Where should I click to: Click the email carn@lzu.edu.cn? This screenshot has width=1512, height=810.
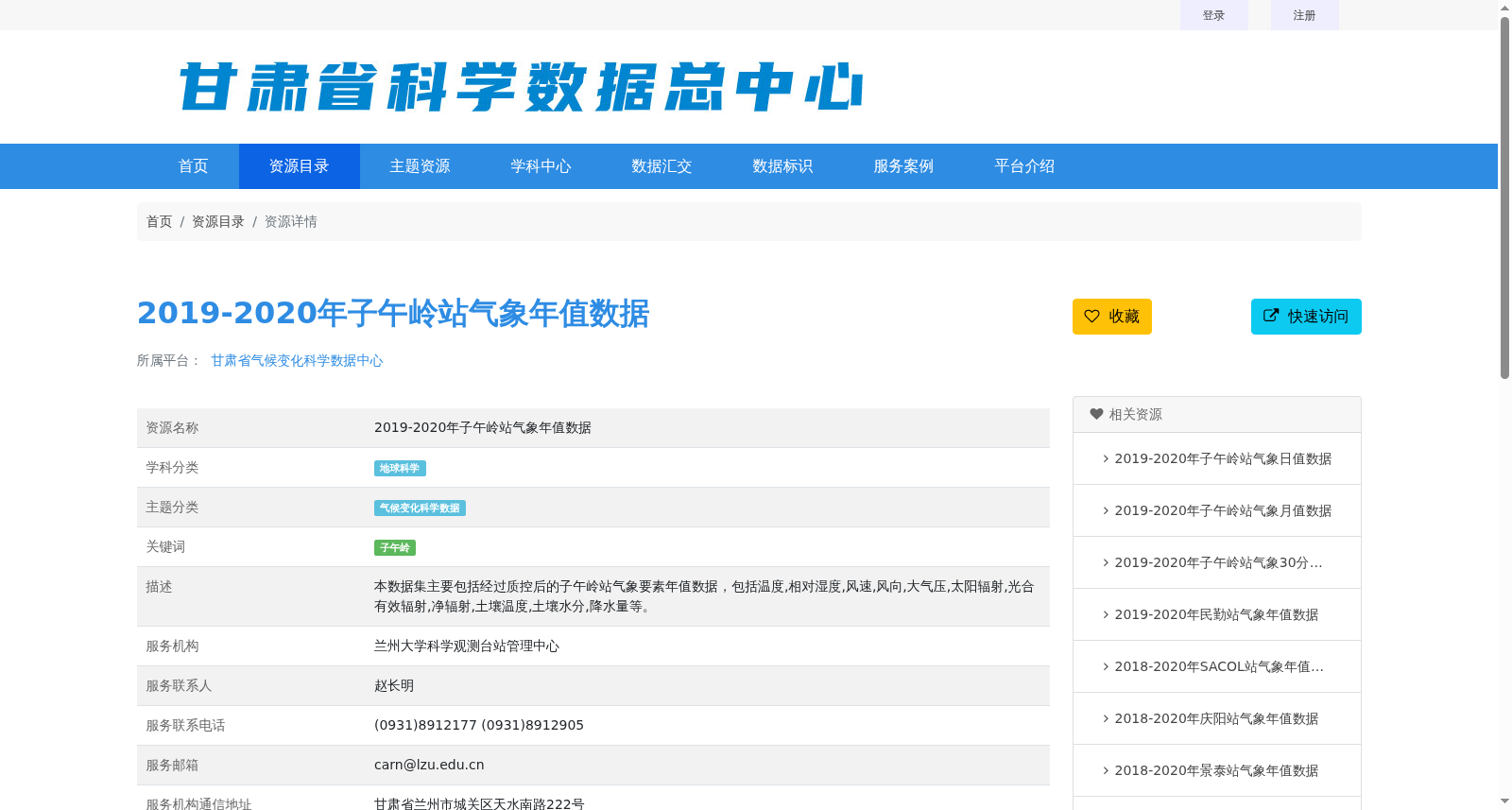click(x=429, y=765)
